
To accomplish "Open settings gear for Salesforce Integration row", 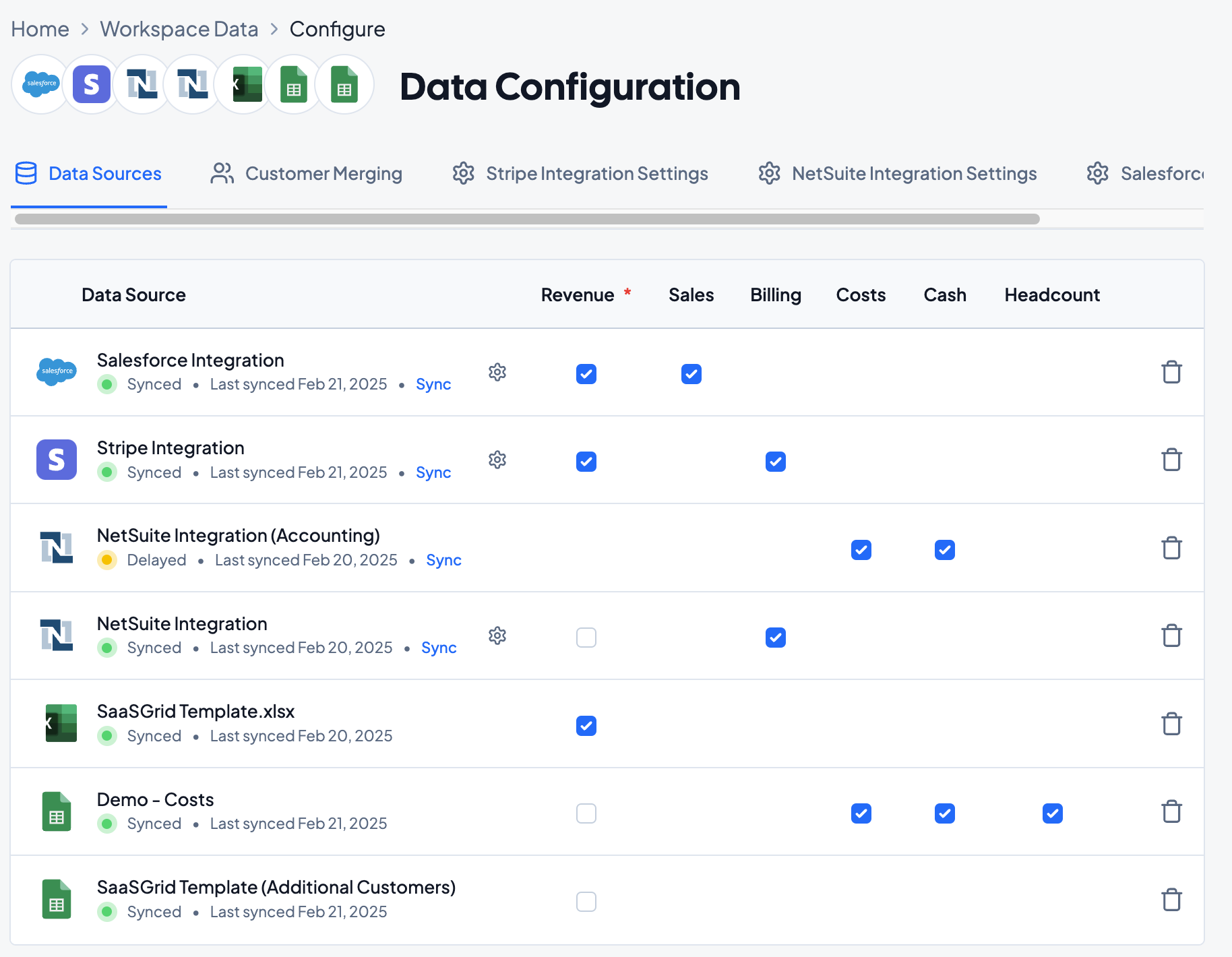I will (x=497, y=372).
